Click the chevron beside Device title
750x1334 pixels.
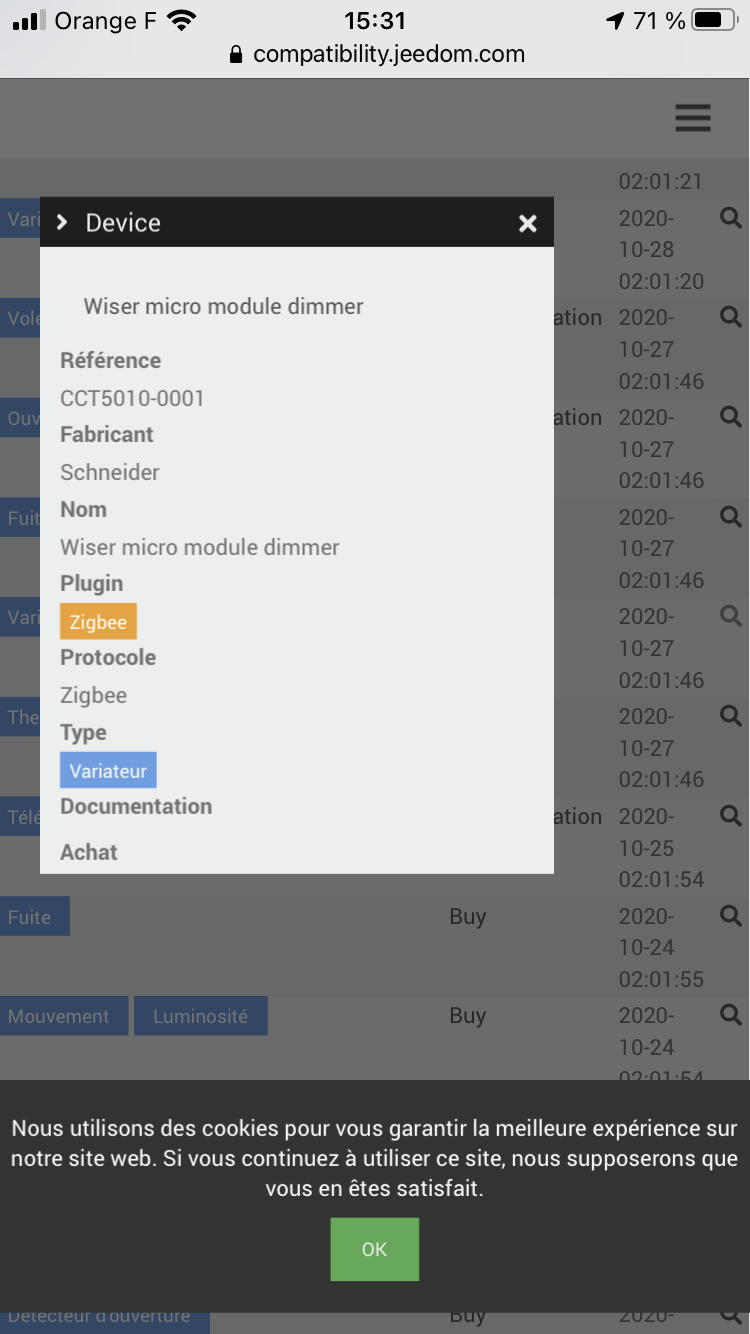pyautogui.click(x=62, y=222)
